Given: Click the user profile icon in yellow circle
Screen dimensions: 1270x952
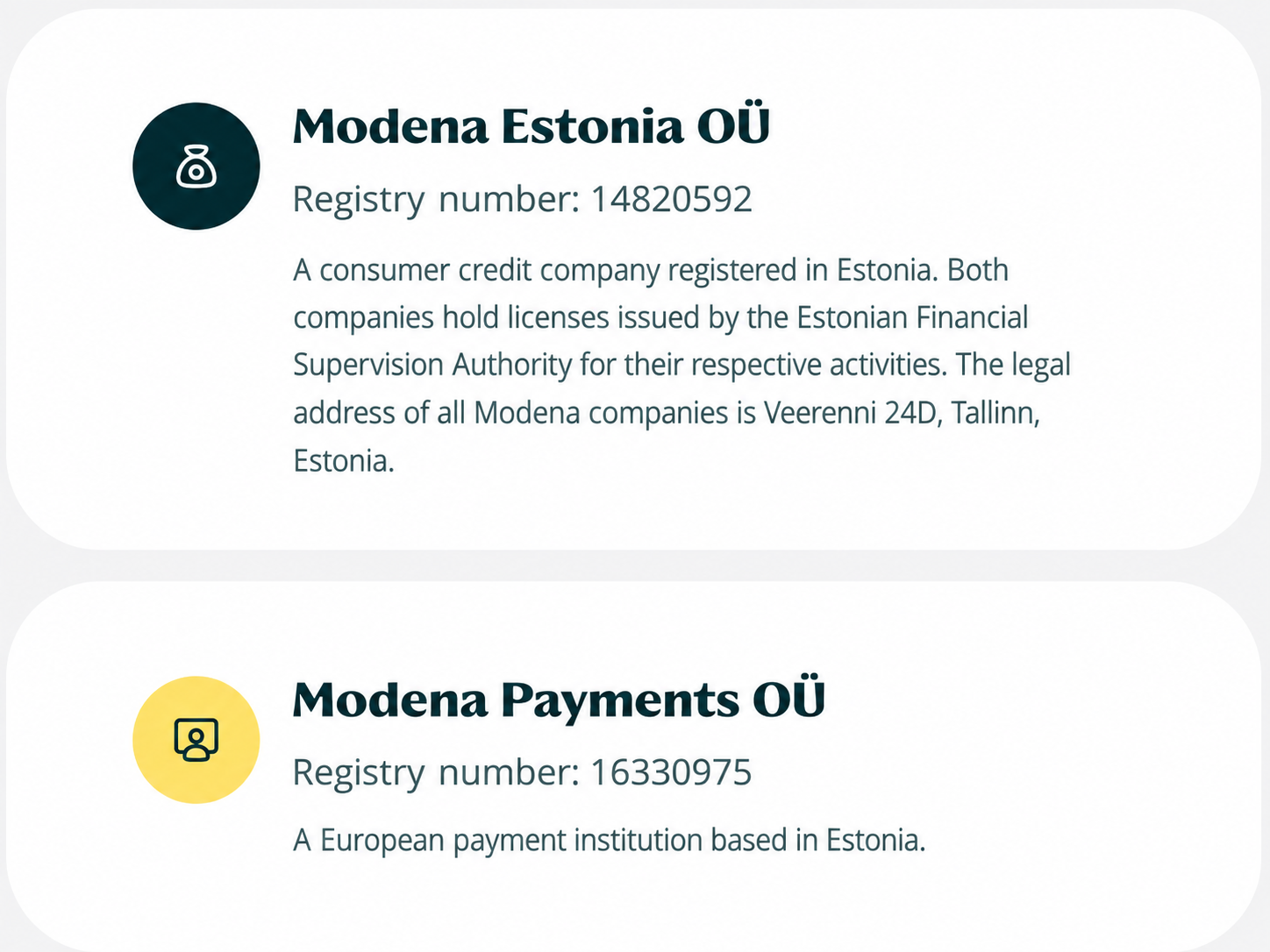Looking at the screenshot, I should [196, 740].
